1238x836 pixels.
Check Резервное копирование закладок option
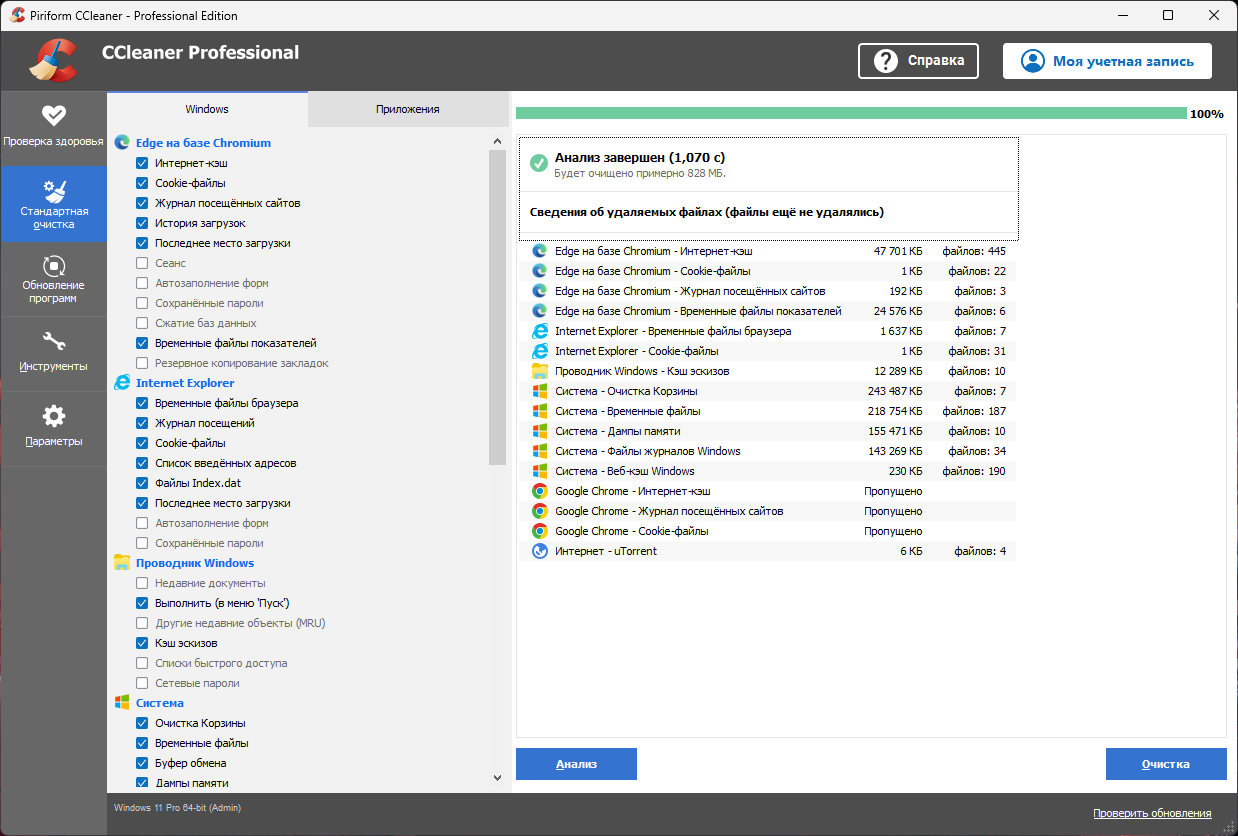tap(142, 363)
